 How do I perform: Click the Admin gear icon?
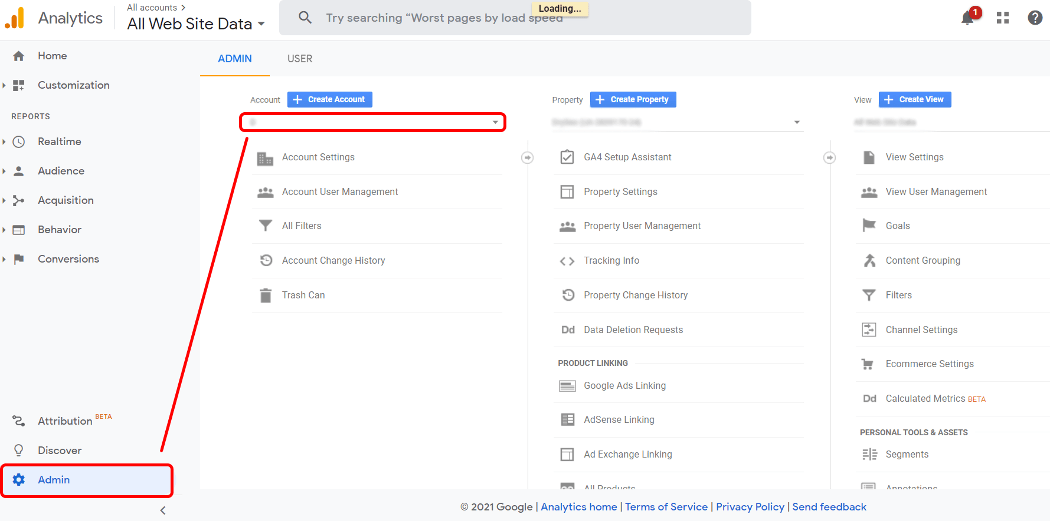pos(19,480)
